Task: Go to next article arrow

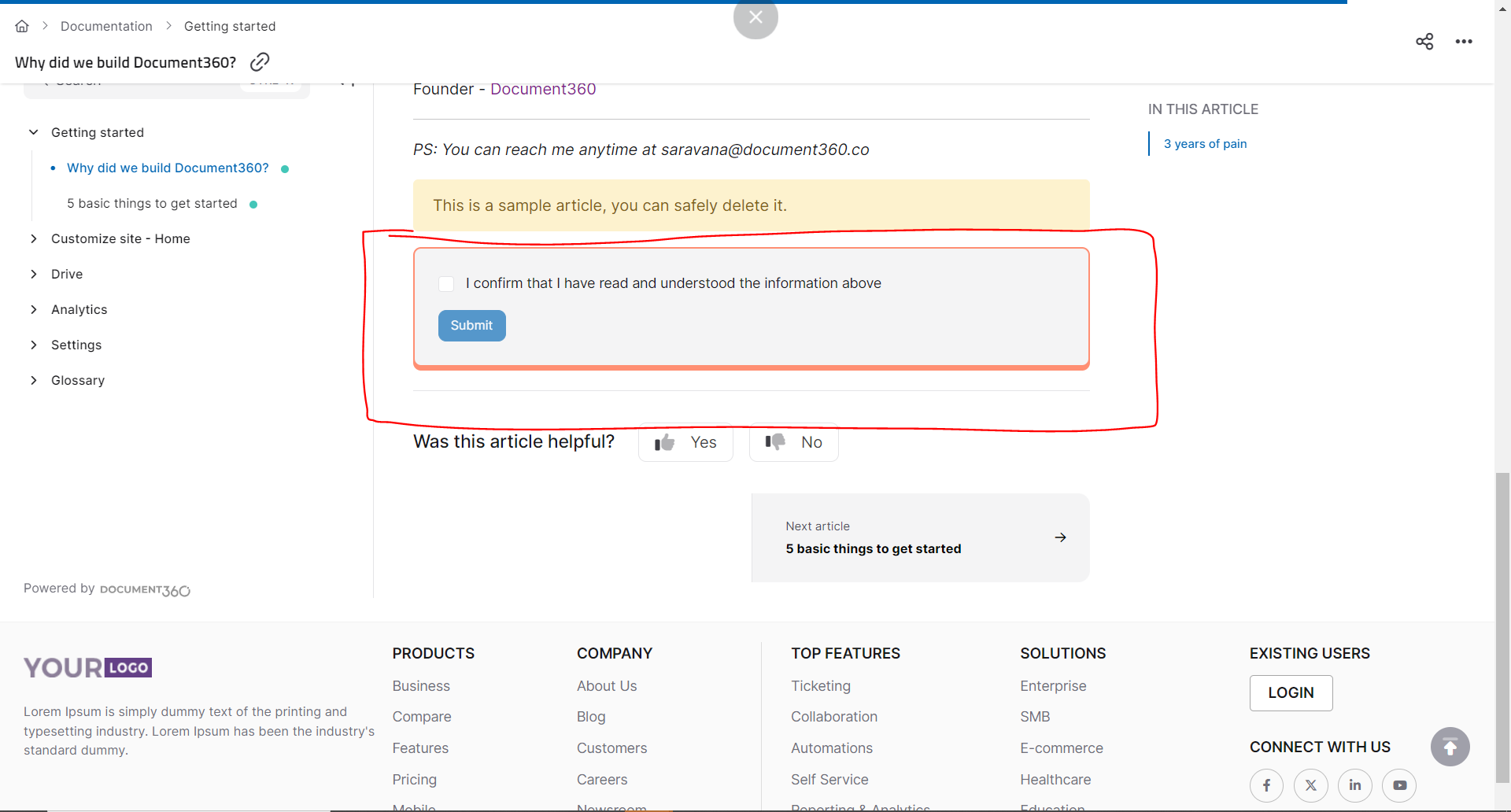Action: coord(1061,537)
